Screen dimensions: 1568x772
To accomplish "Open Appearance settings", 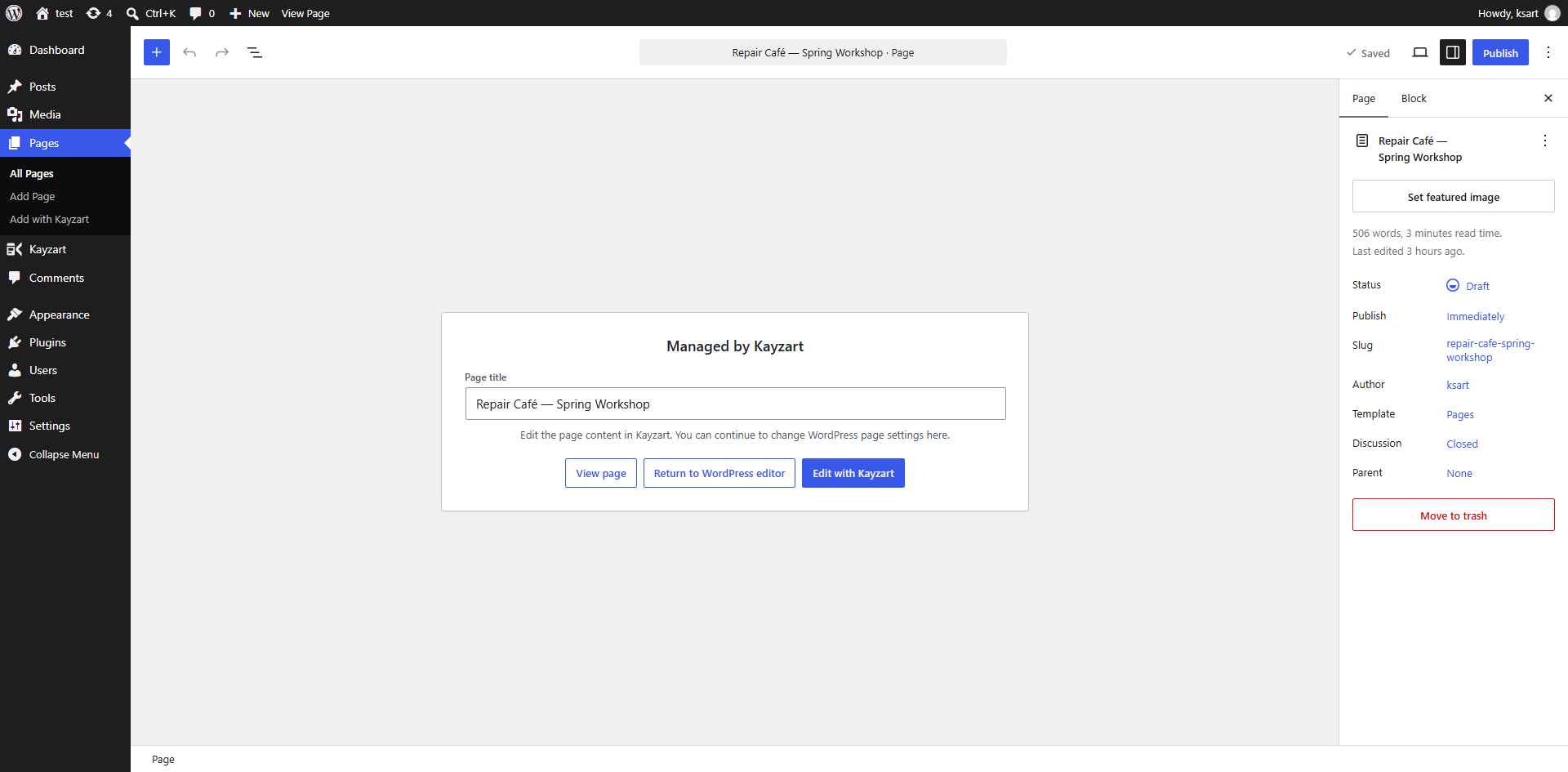I will [65, 315].
